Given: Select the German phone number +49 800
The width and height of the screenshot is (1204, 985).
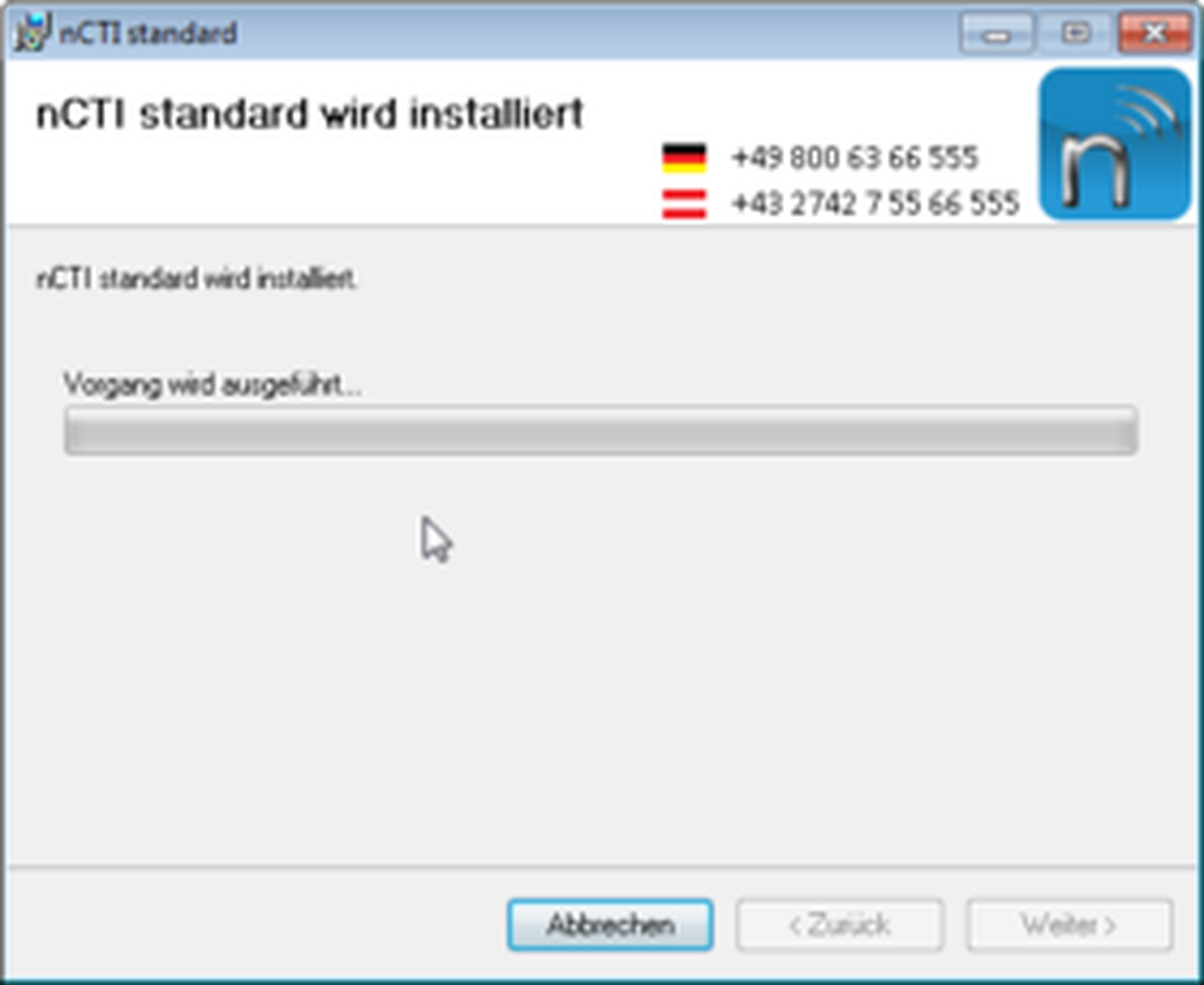Looking at the screenshot, I should click(855, 158).
